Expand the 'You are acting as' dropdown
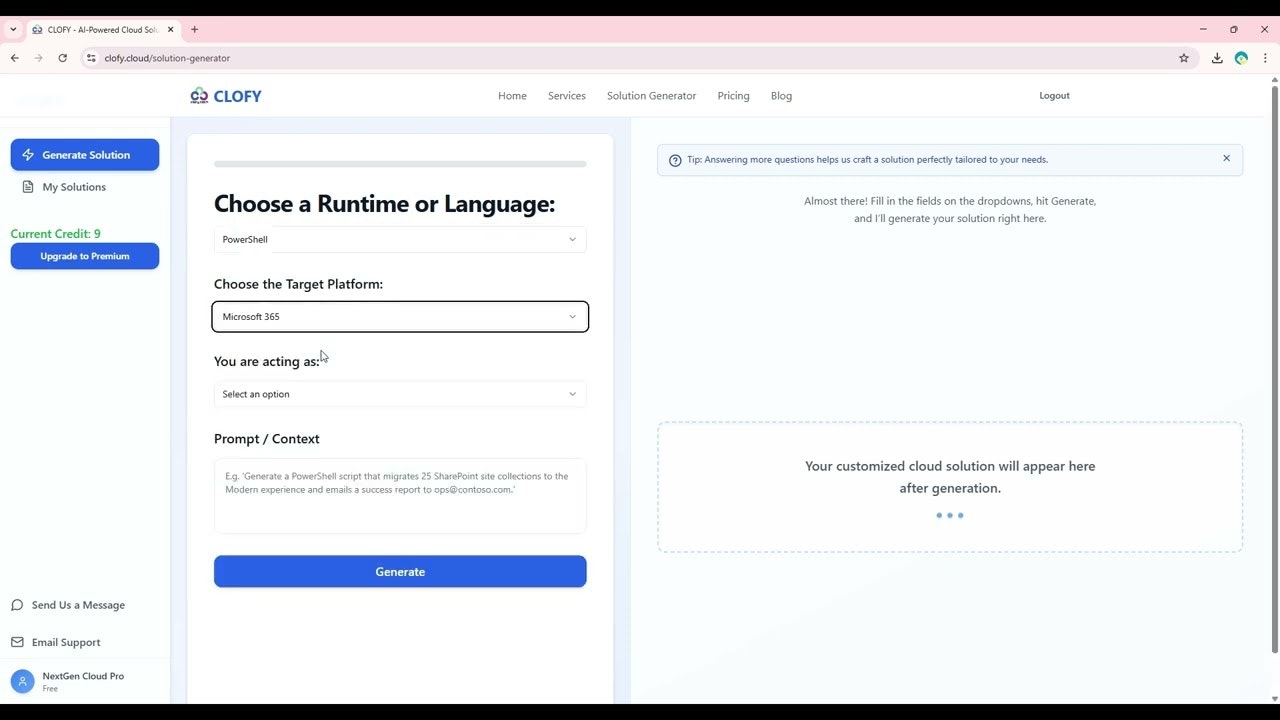Viewport: 1280px width, 720px height. pos(400,394)
